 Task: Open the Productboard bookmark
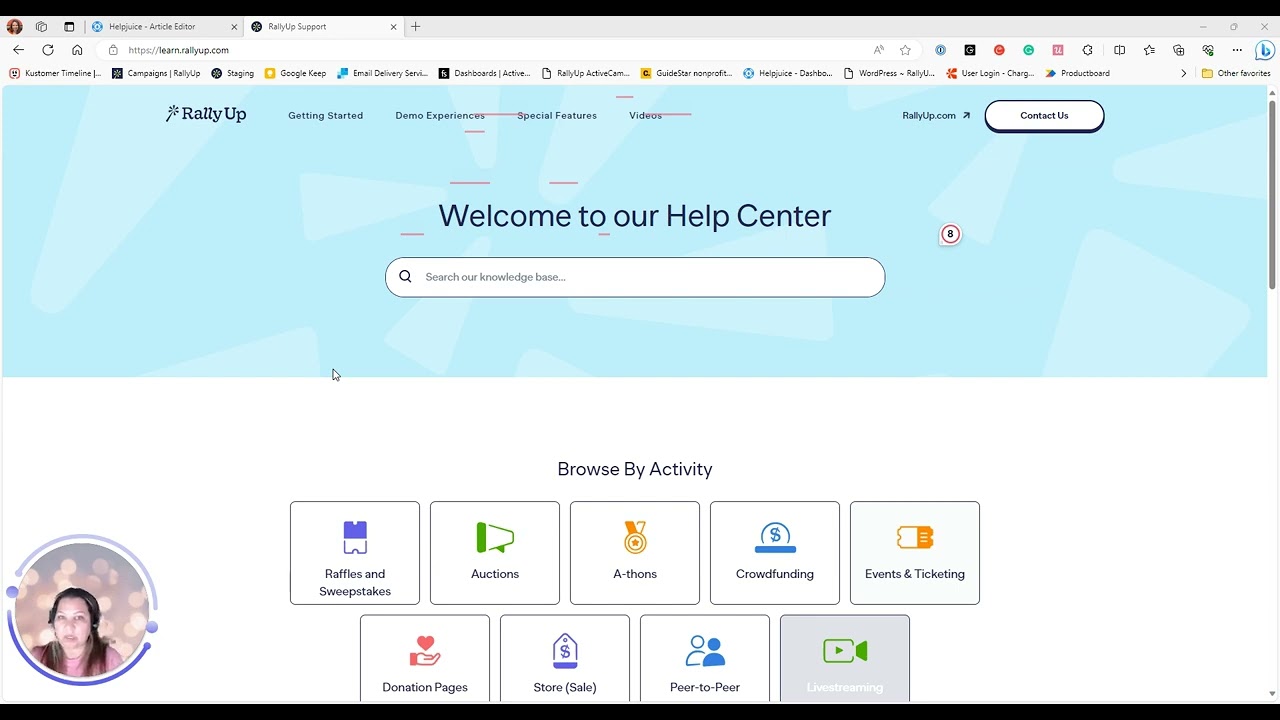tap(1078, 73)
